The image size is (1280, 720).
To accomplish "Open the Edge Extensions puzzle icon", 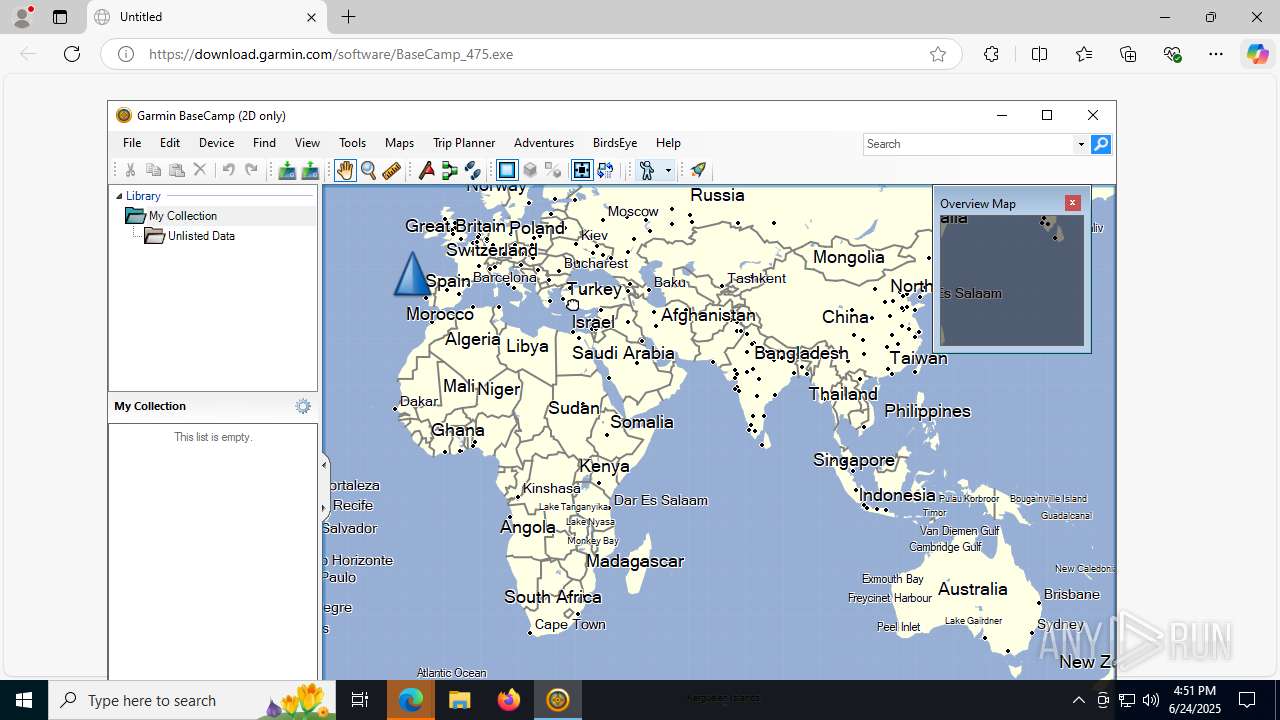I will 991,54.
